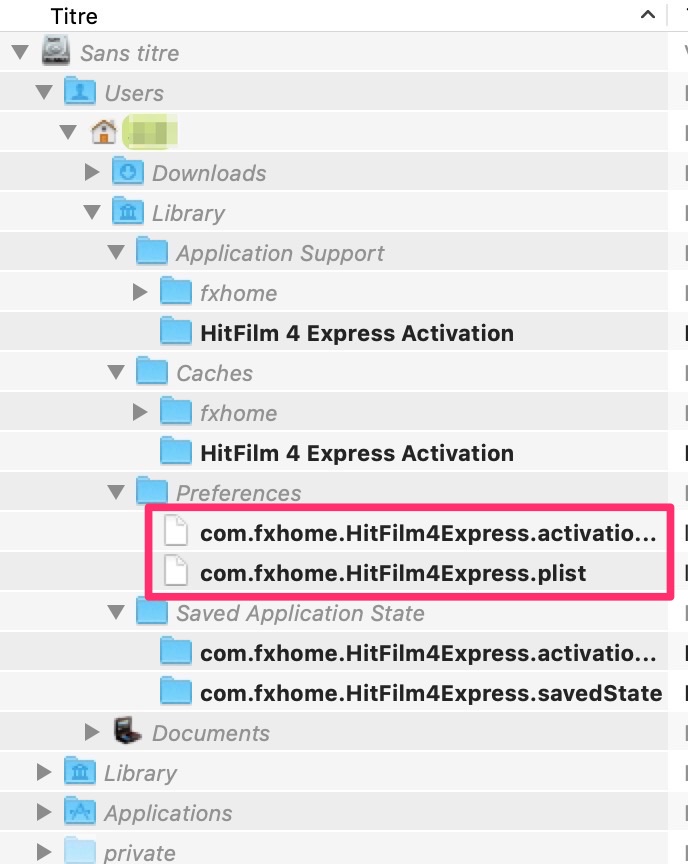Viewport: 688px width, 864px height.
Task: Collapse the Sans titre disk triangle
Action: 20,53
